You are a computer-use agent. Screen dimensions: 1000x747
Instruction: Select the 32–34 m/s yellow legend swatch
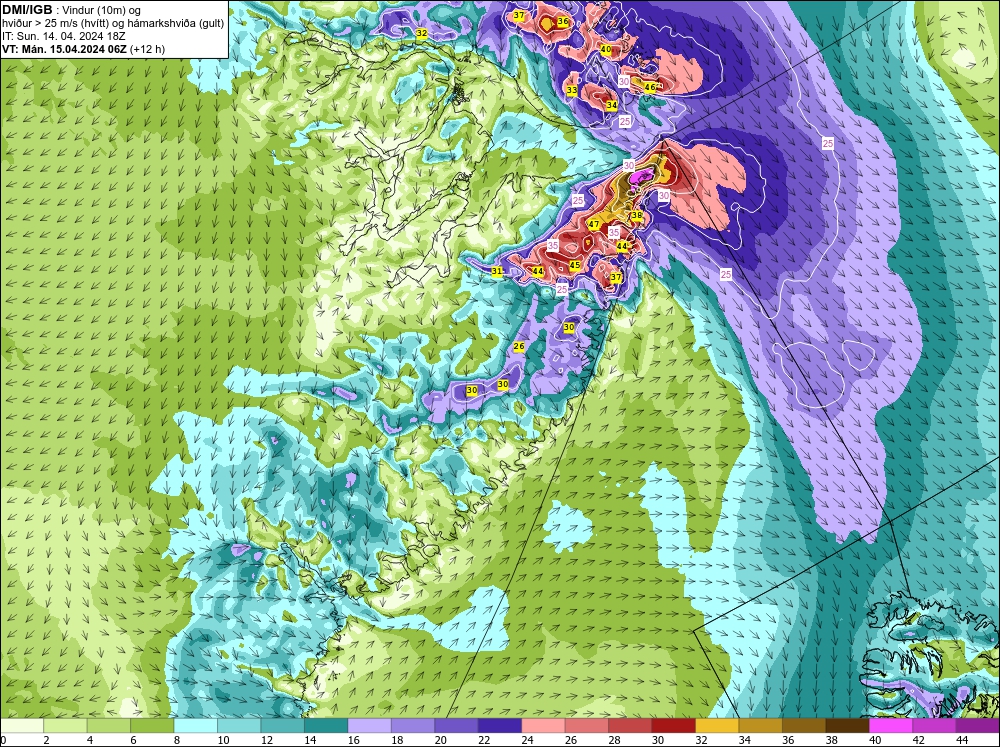(x=716, y=725)
